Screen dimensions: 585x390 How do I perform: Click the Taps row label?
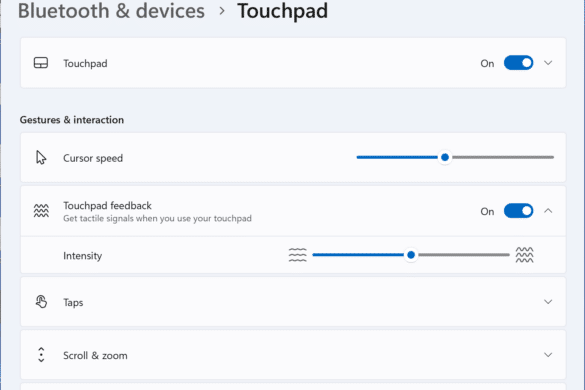pos(73,302)
